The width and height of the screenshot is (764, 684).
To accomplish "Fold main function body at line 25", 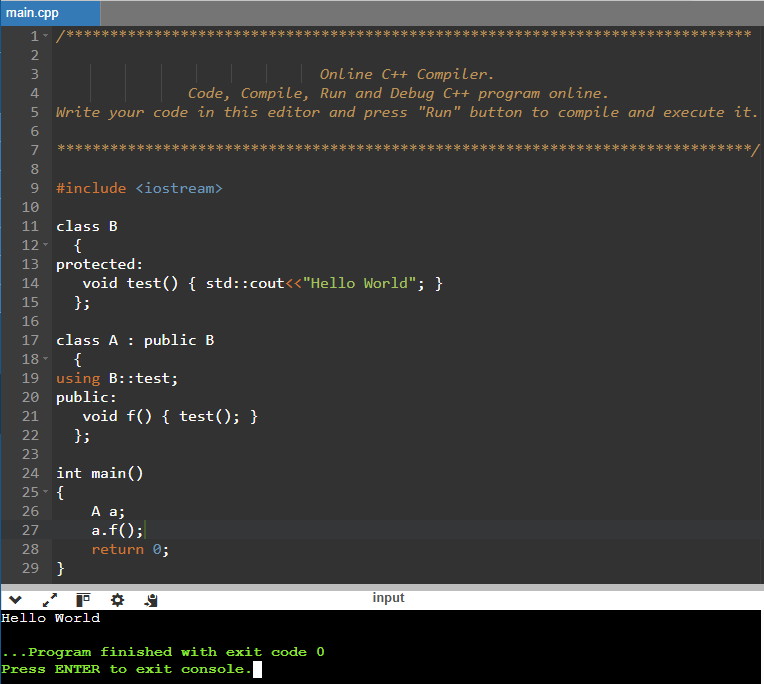I will [x=46, y=492].
